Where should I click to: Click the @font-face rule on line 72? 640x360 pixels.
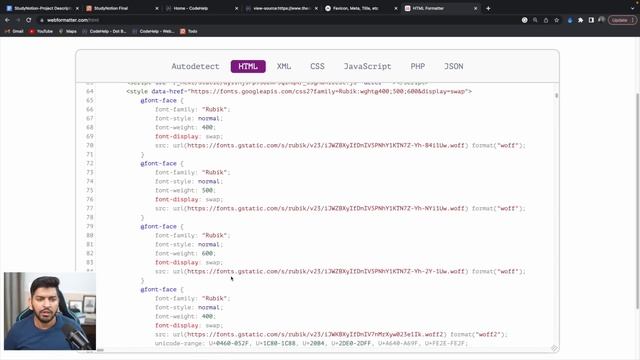162,163
